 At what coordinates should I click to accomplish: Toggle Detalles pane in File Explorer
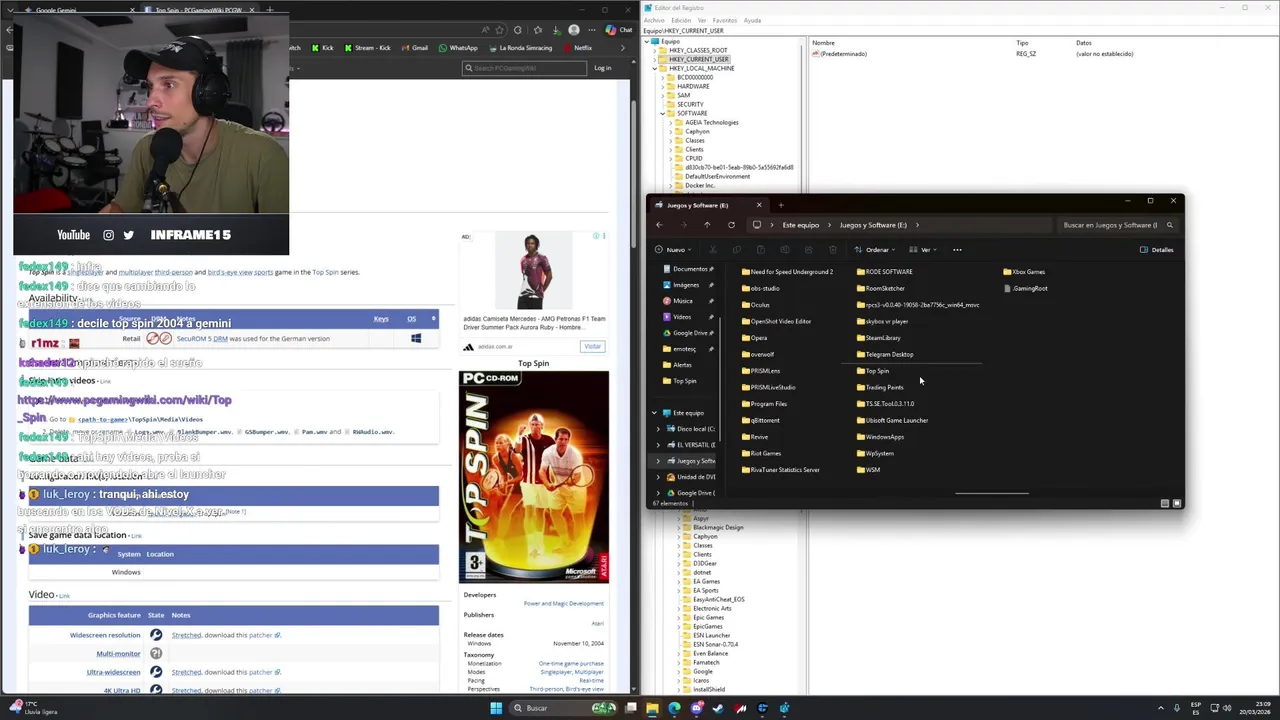pos(1157,250)
